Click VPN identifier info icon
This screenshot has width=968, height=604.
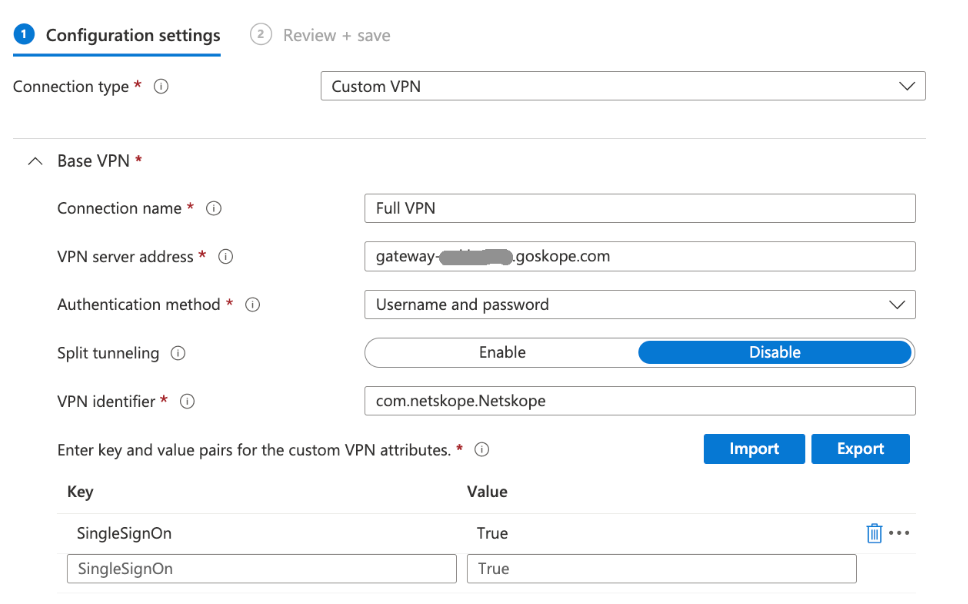(x=187, y=401)
